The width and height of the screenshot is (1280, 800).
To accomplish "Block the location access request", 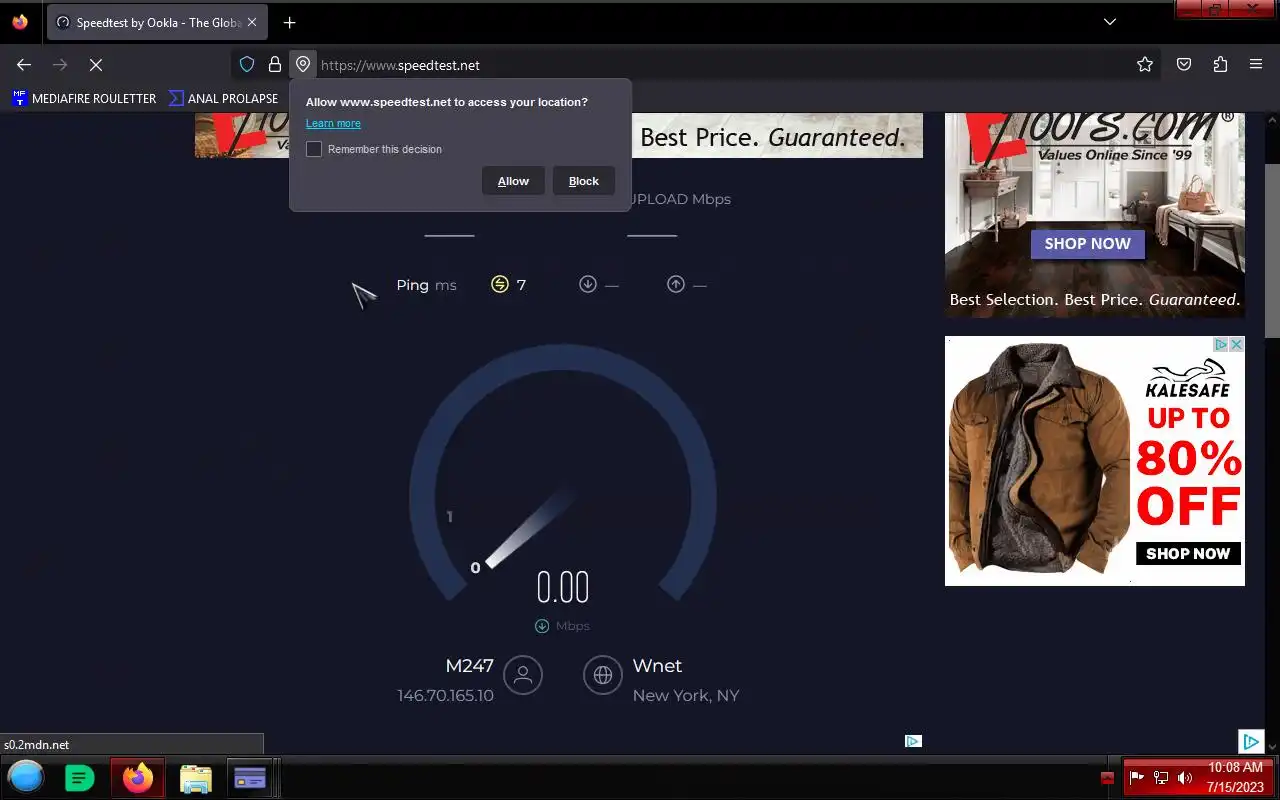I will [584, 181].
